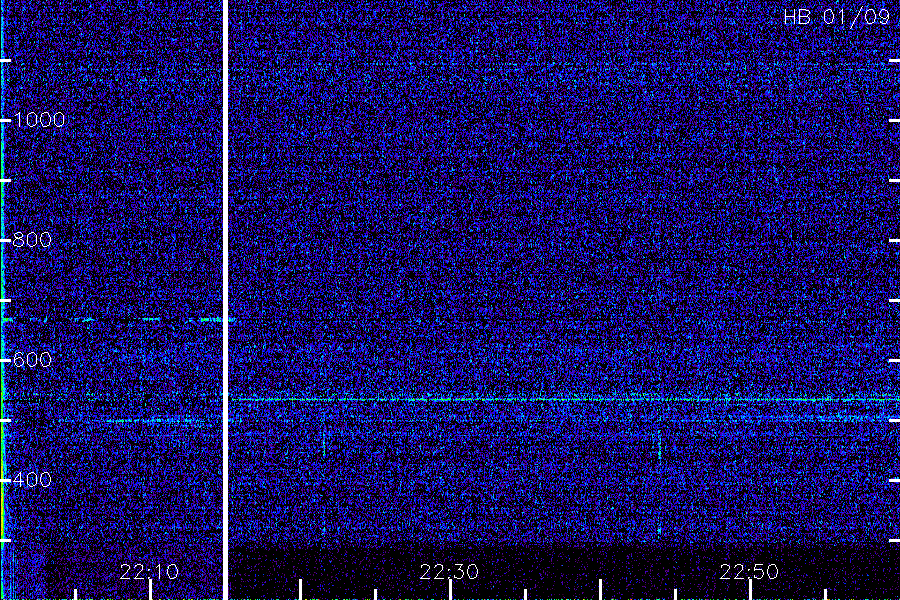The image size is (900, 600).
Task: Click the 800 frequency axis label
Action: [x=32, y=239]
